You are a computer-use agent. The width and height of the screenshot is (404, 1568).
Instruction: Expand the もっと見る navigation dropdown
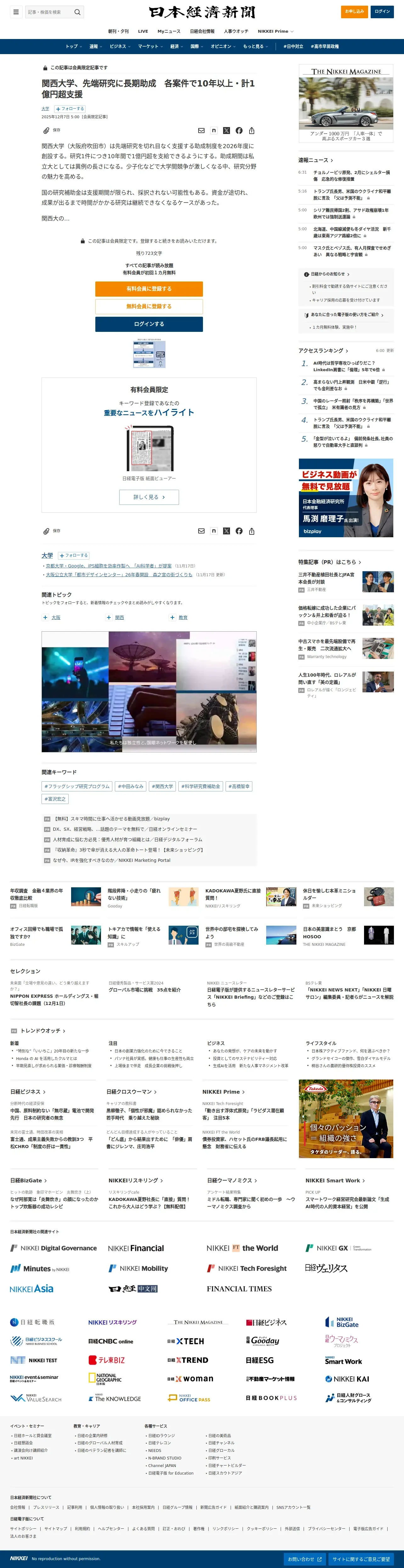[255, 46]
